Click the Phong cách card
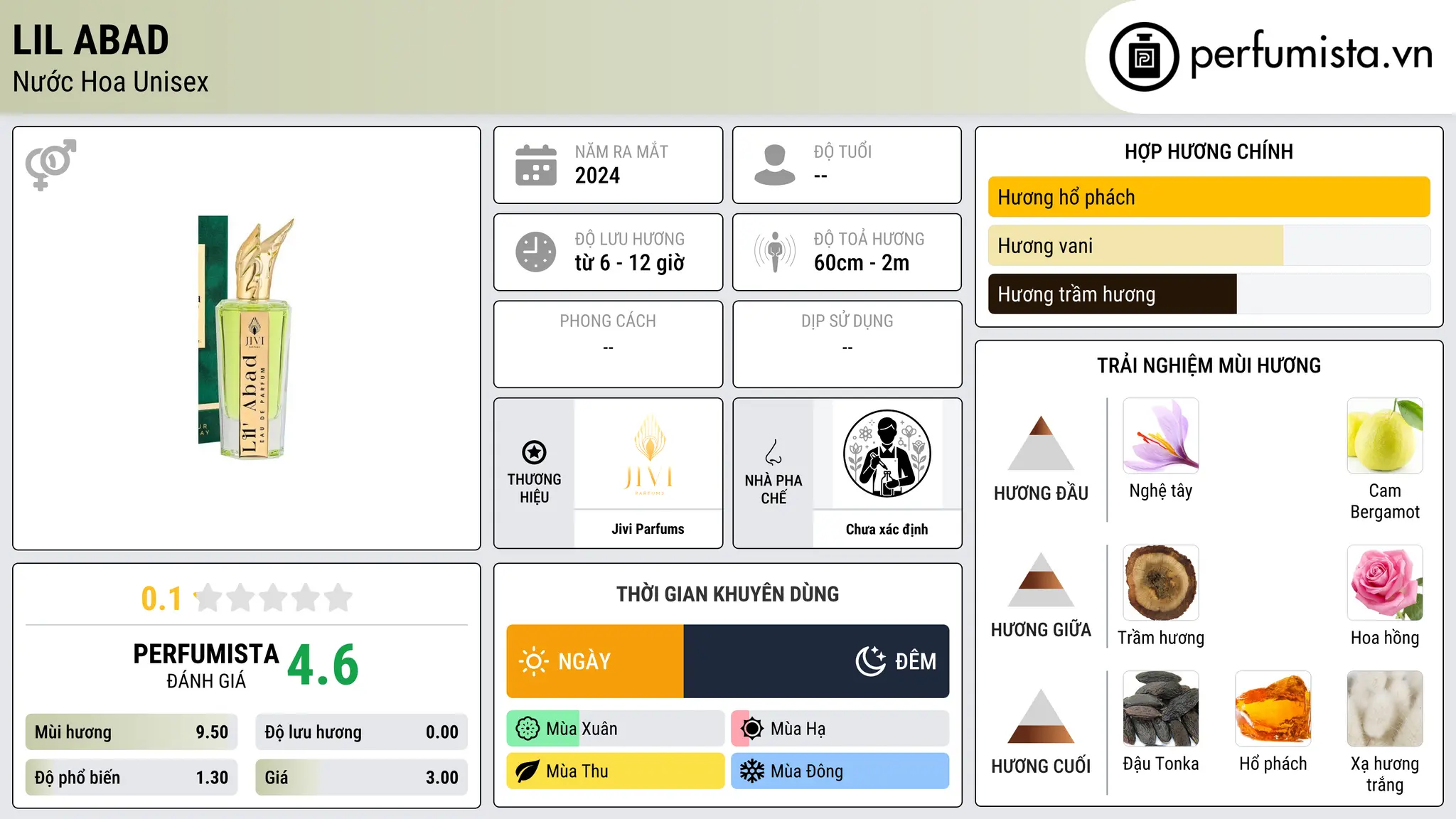 click(x=608, y=344)
